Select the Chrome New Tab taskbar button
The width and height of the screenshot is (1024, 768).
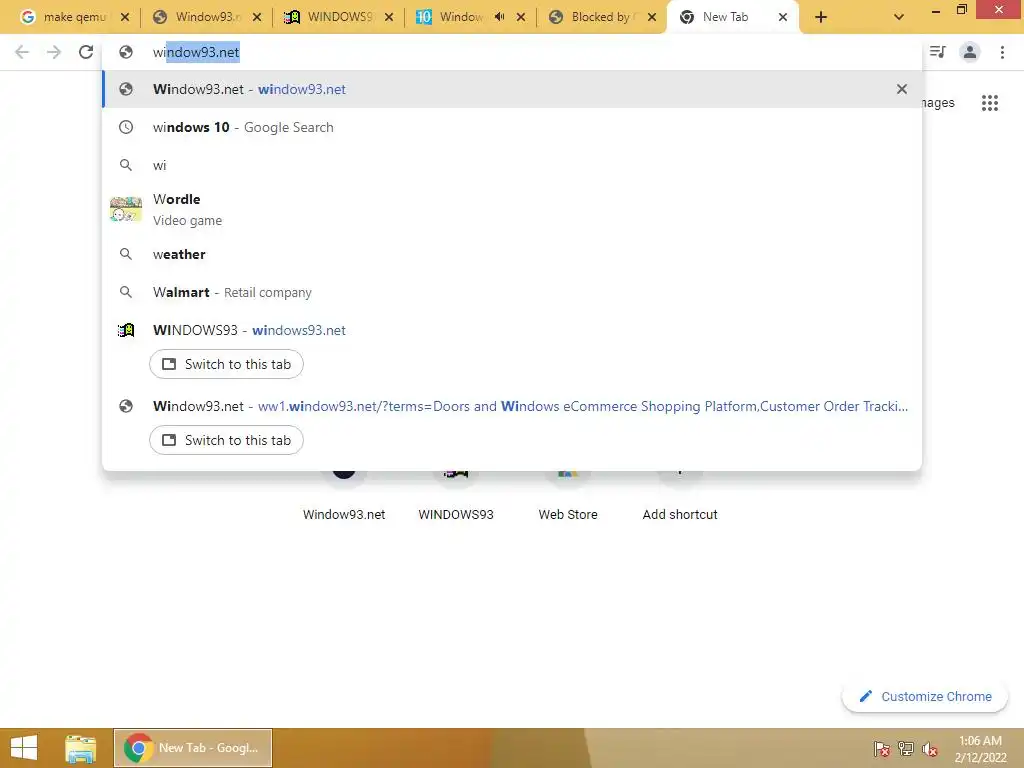(x=193, y=748)
